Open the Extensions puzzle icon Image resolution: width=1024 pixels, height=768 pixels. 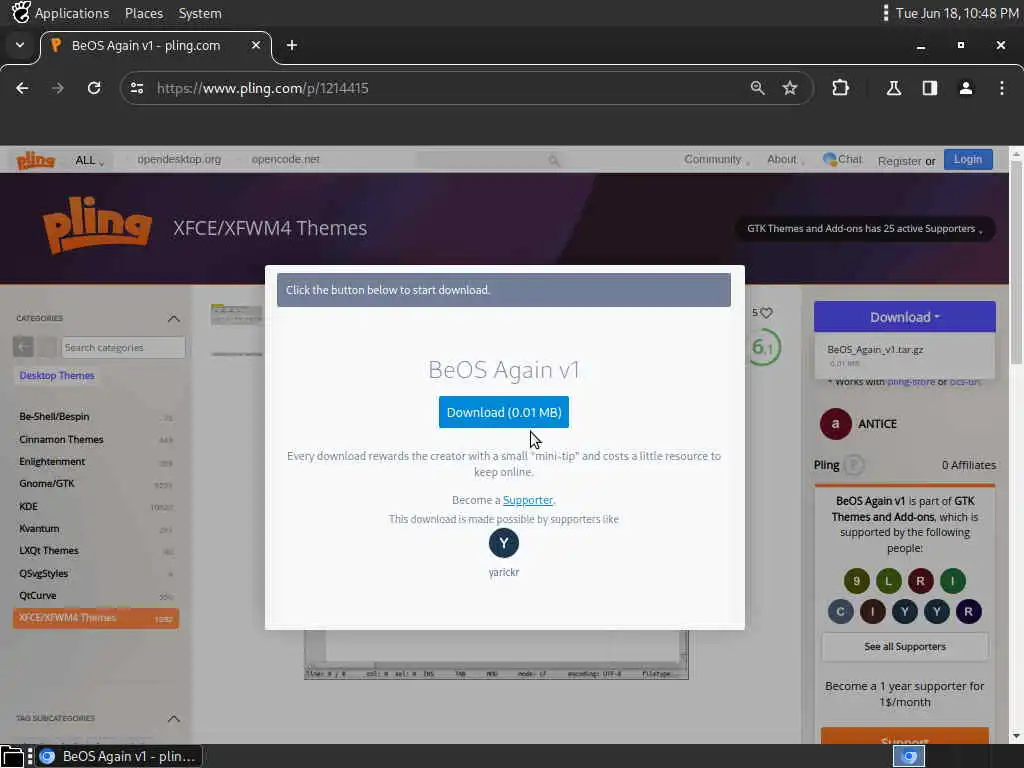pyautogui.click(x=840, y=88)
